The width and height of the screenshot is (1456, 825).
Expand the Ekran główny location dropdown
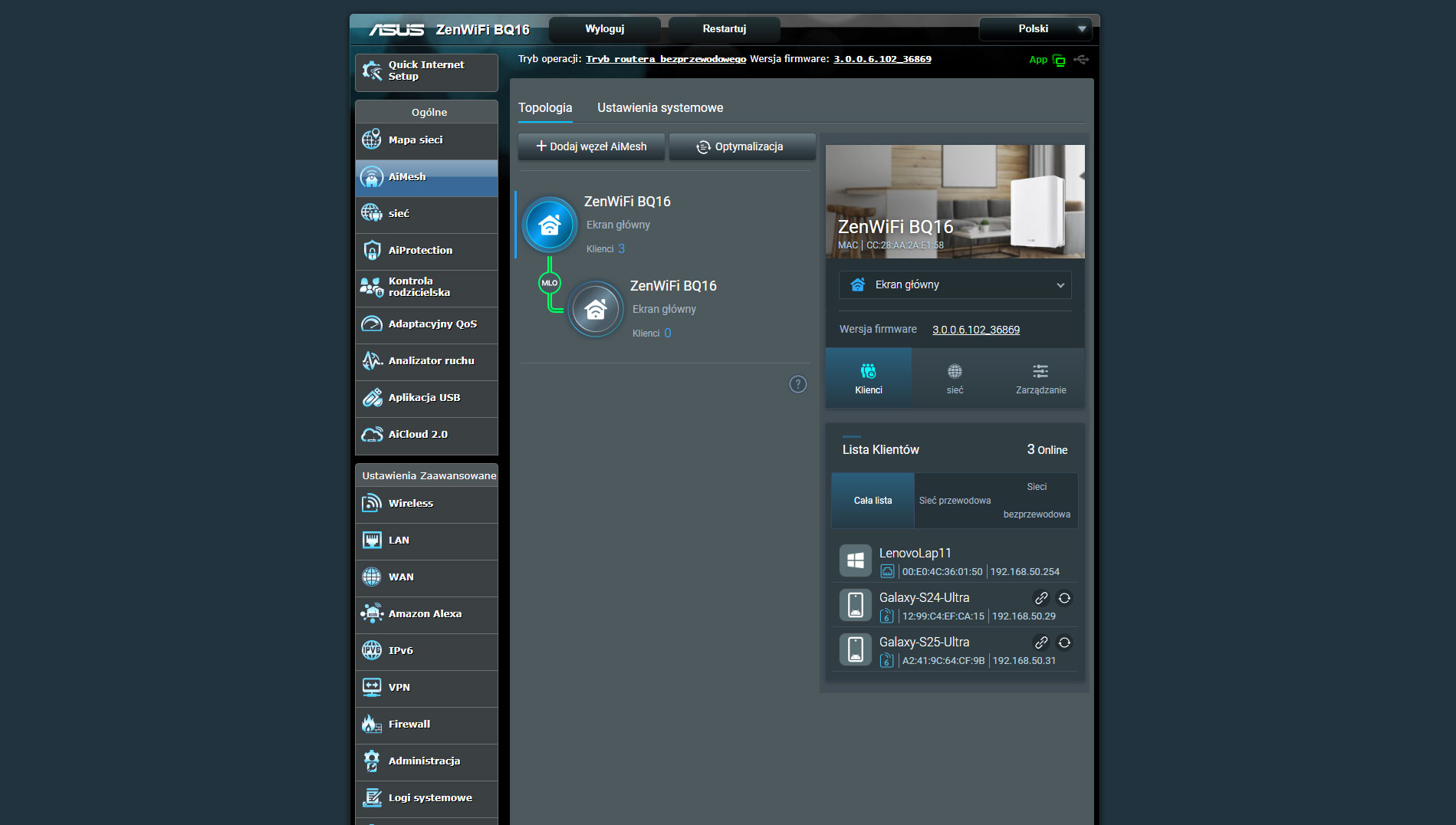955,284
